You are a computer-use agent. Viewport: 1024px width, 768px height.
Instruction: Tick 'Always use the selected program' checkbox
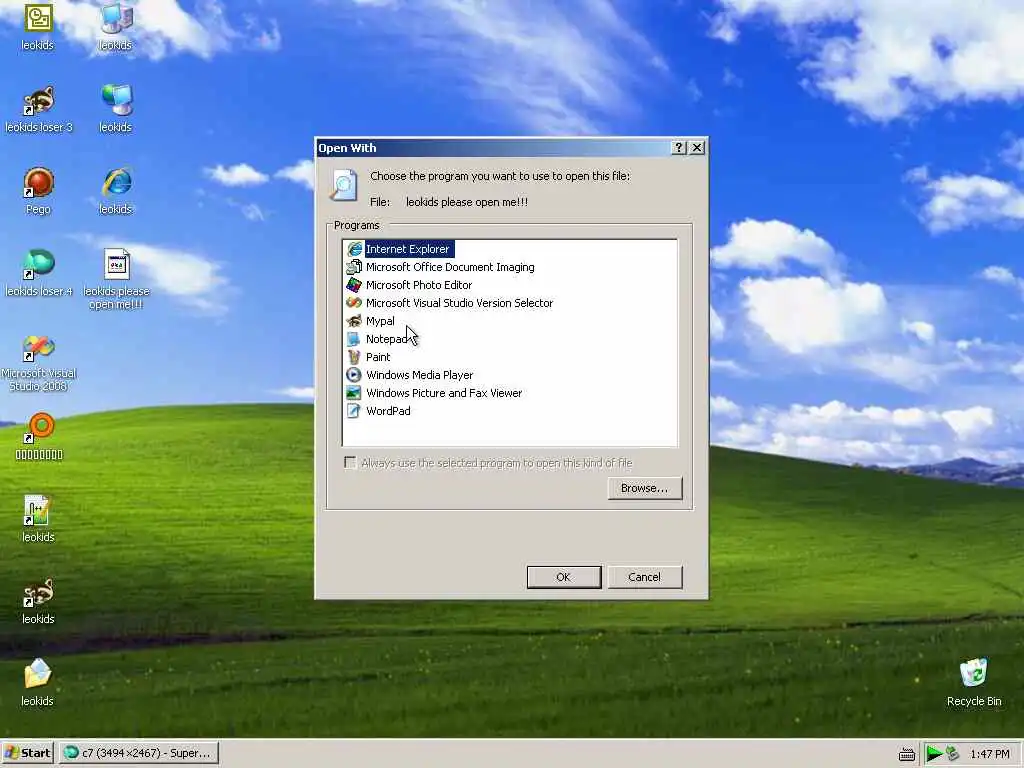351,463
